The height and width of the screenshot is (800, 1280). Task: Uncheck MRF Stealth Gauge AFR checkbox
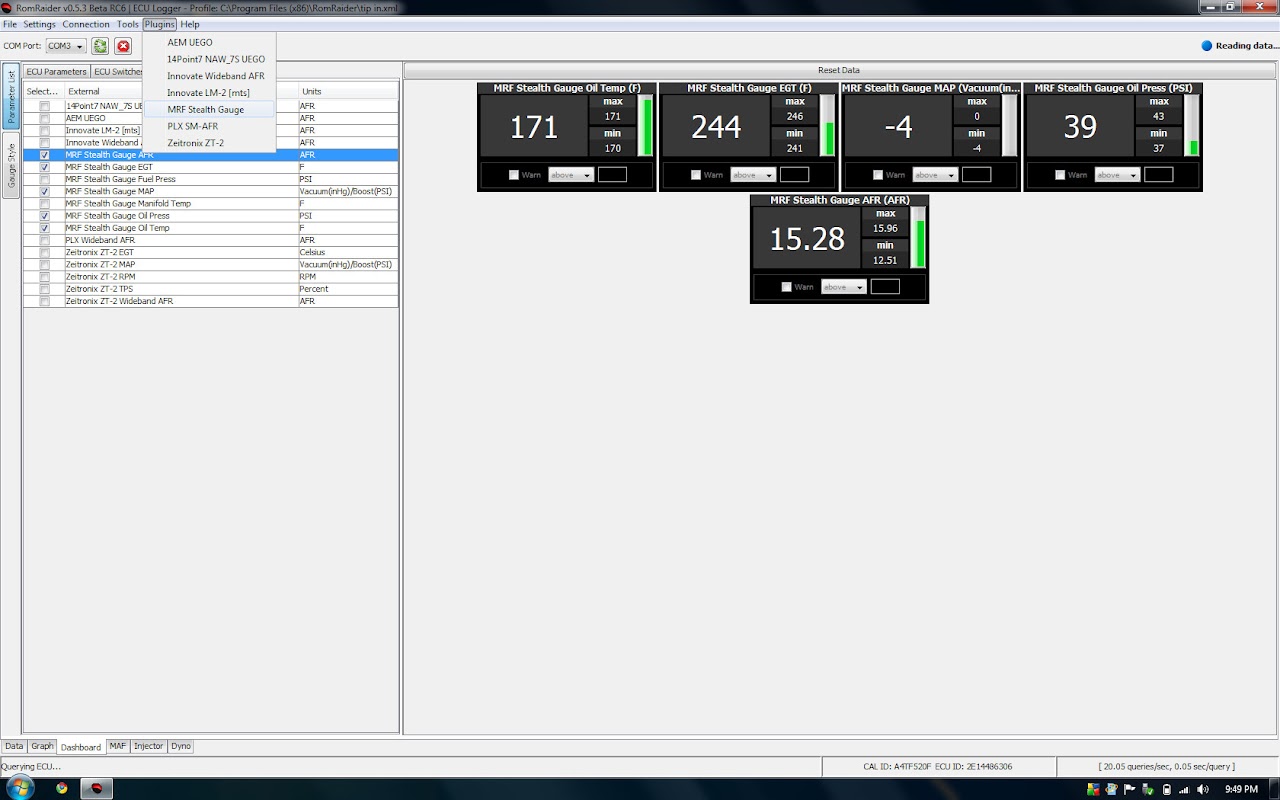44,155
